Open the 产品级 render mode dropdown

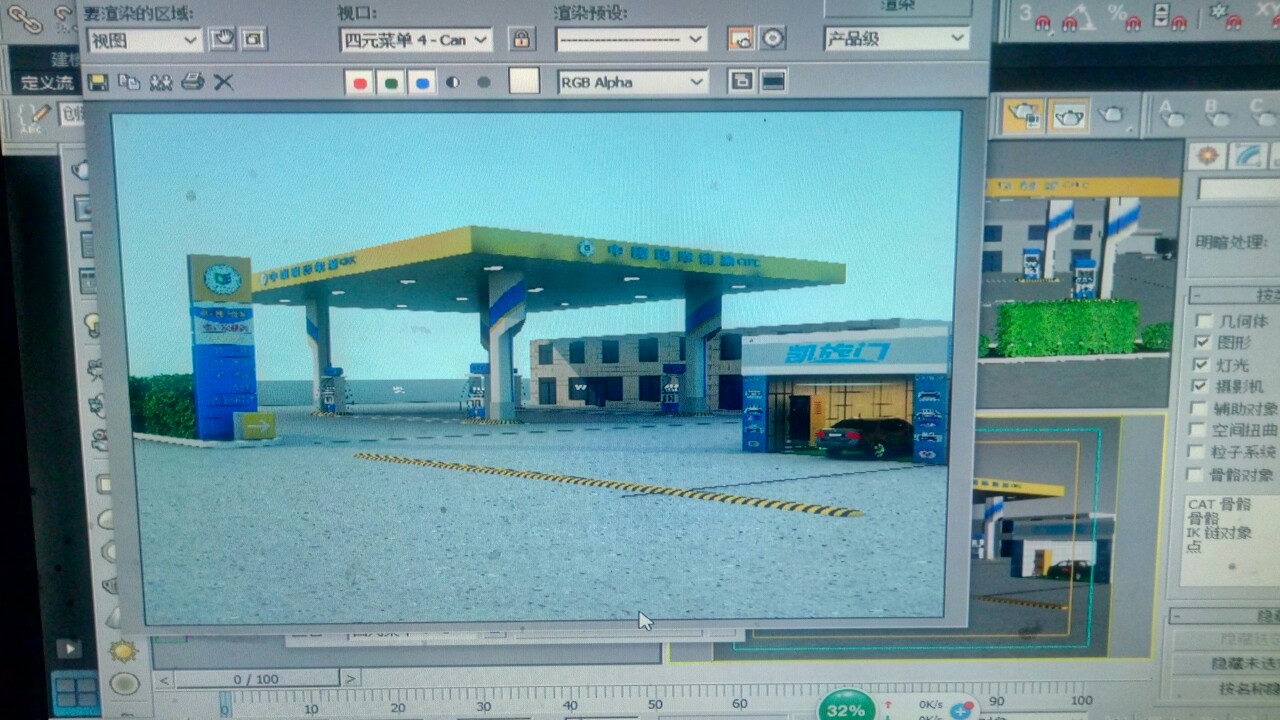(x=896, y=39)
